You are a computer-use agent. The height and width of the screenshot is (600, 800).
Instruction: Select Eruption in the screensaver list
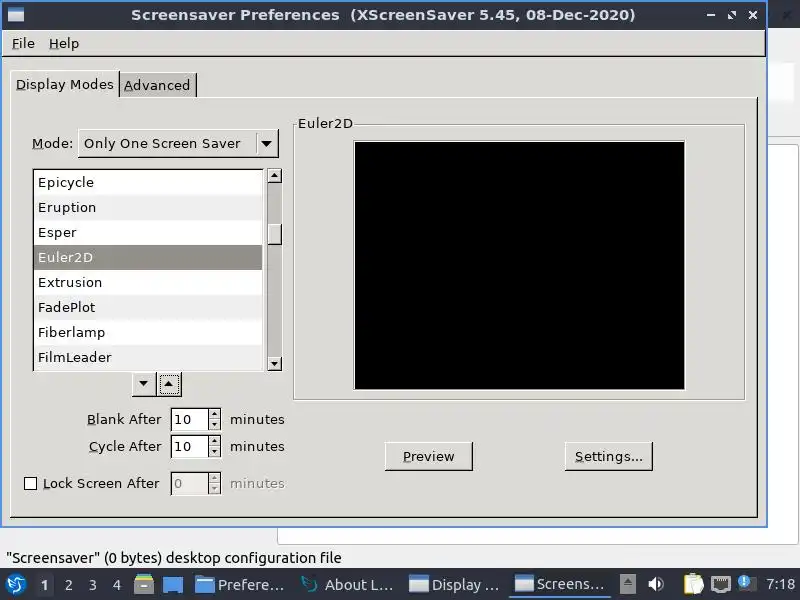(148, 208)
